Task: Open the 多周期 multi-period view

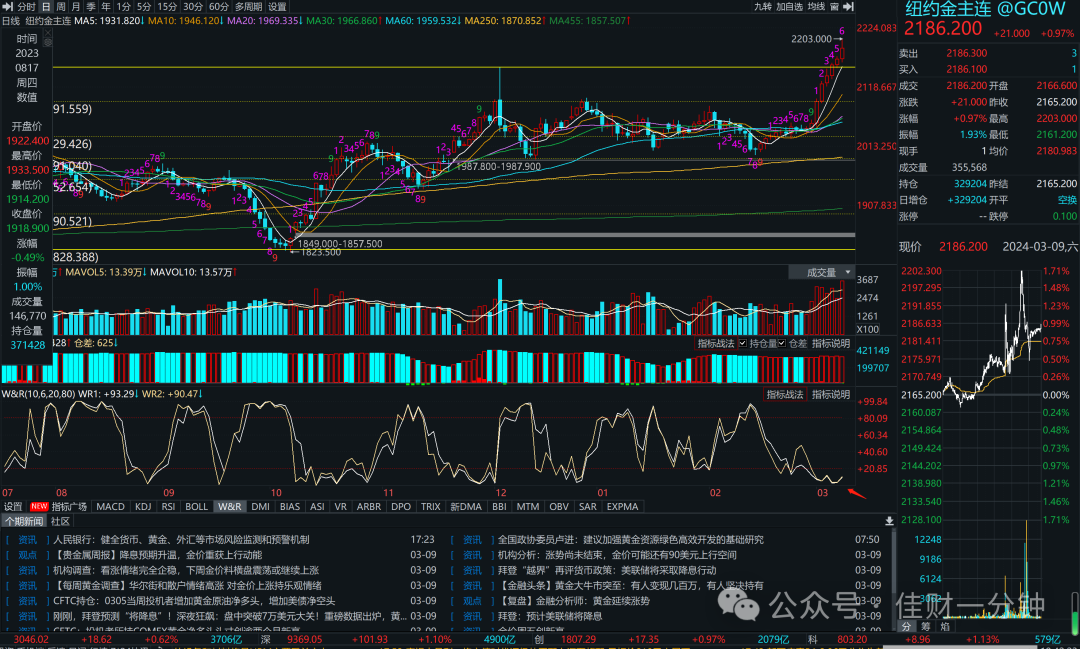Action: tap(248, 6)
